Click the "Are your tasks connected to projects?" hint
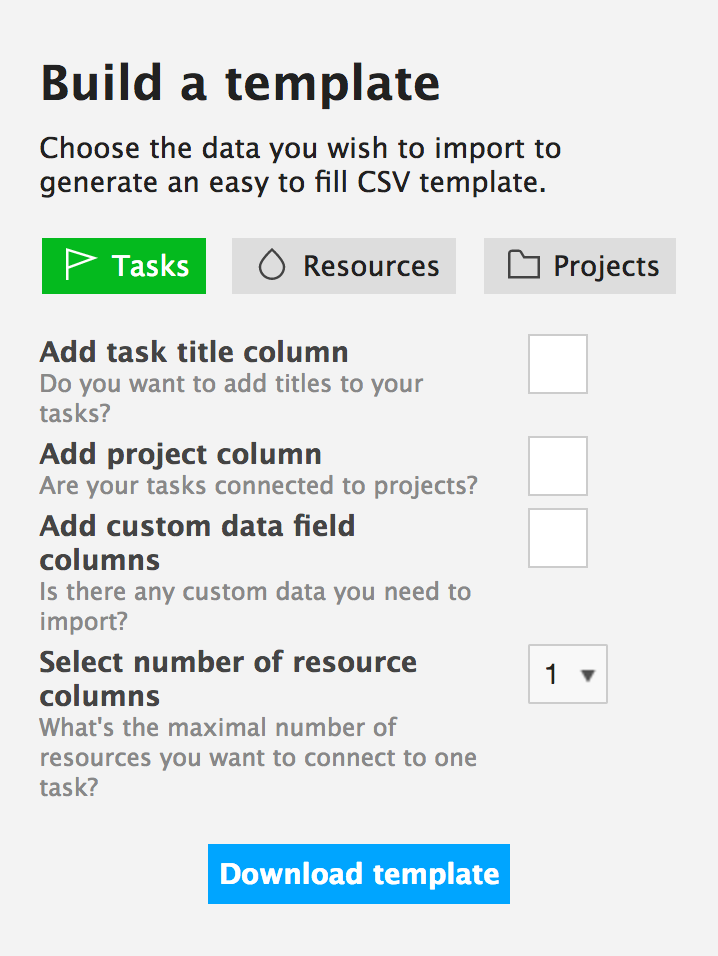The width and height of the screenshot is (718, 956). pyautogui.click(x=258, y=485)
